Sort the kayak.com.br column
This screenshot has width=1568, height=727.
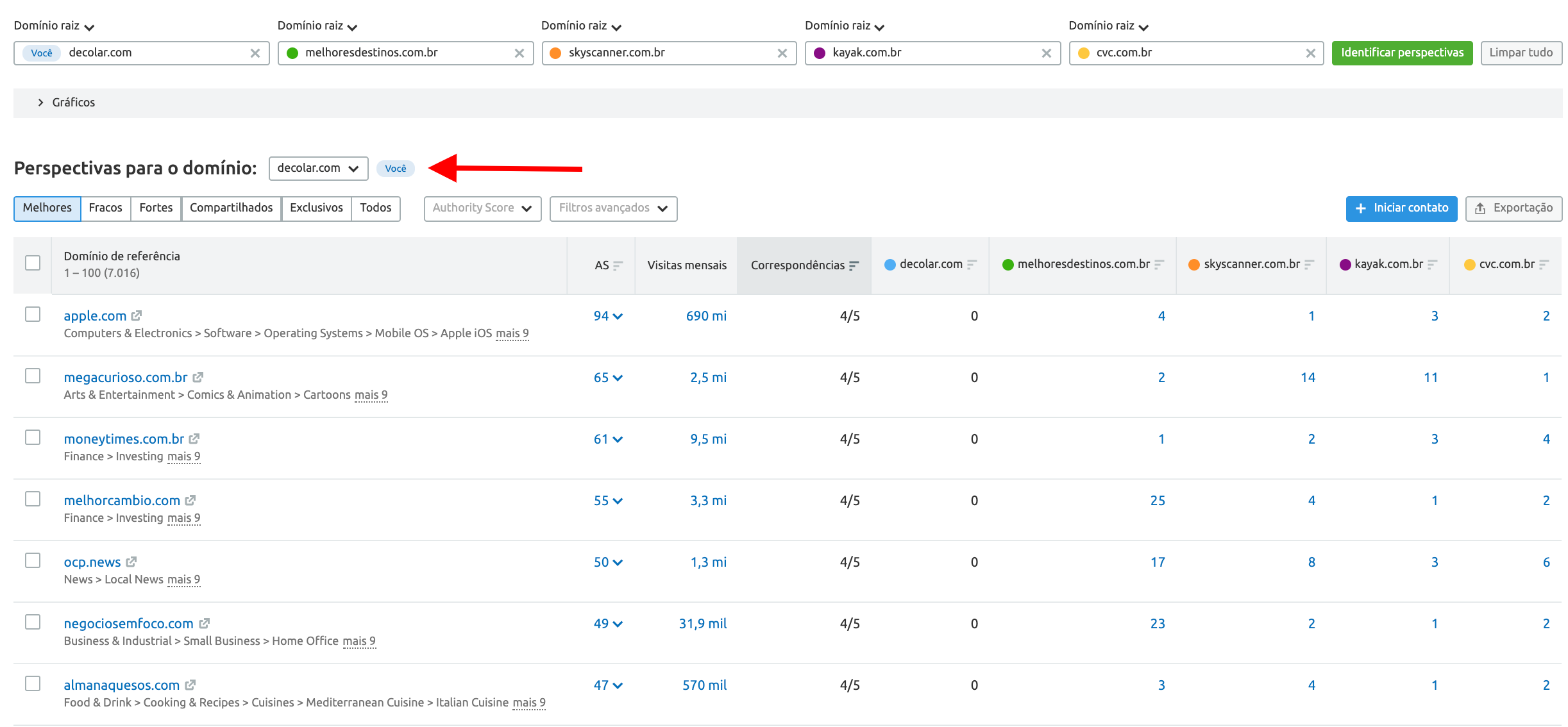coord(1432,264)
